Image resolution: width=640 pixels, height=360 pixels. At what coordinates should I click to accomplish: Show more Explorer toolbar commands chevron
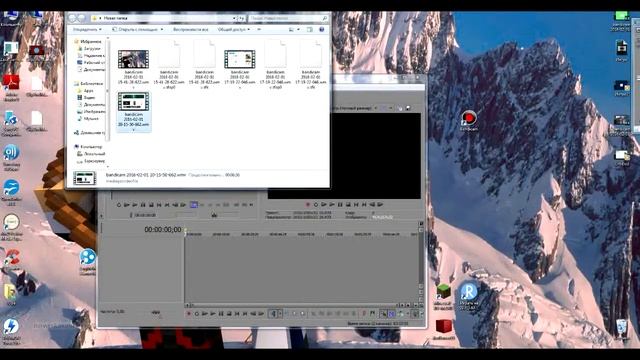(259, 29)
